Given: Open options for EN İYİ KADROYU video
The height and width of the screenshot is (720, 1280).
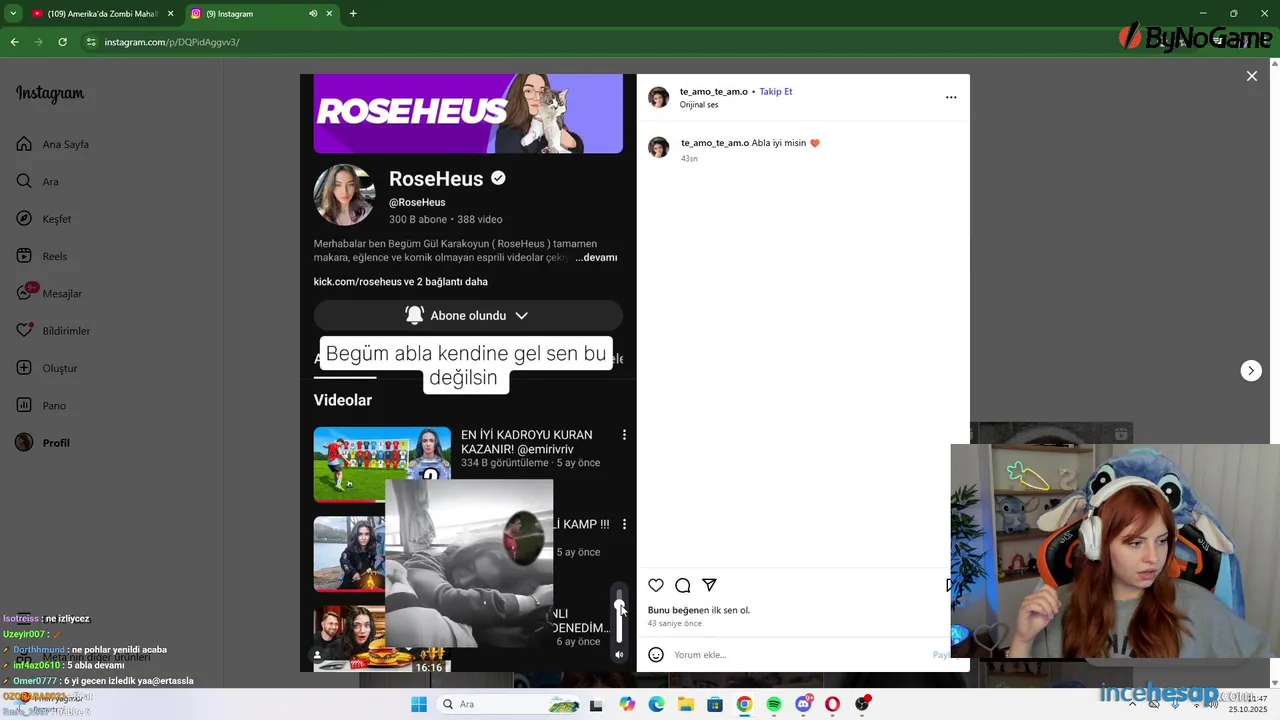Looking at the screenshot, I should (x=624, y=435).
